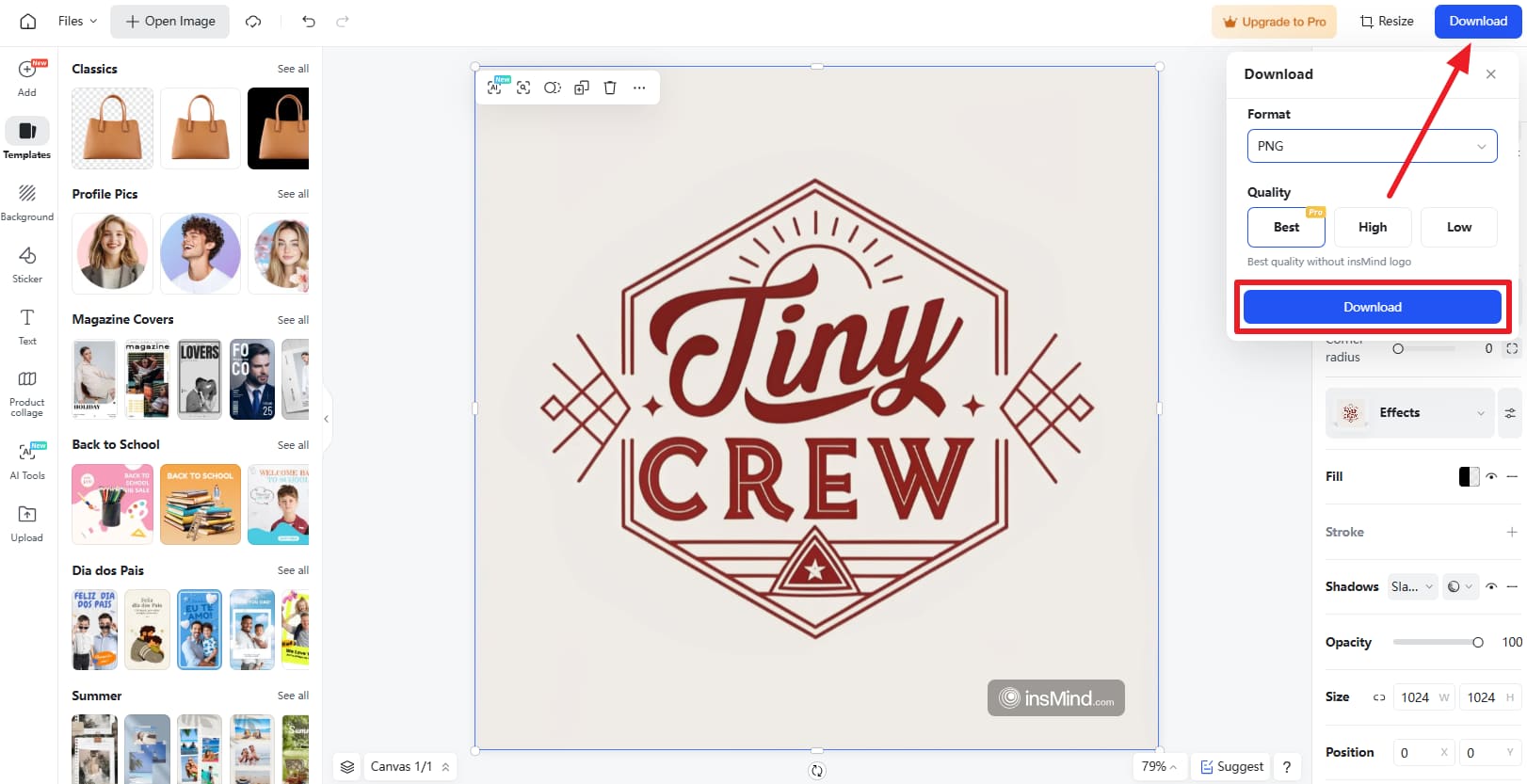This screenshot has height=784, width=1527.
Task: Select the Text tool
Action: 27,327
